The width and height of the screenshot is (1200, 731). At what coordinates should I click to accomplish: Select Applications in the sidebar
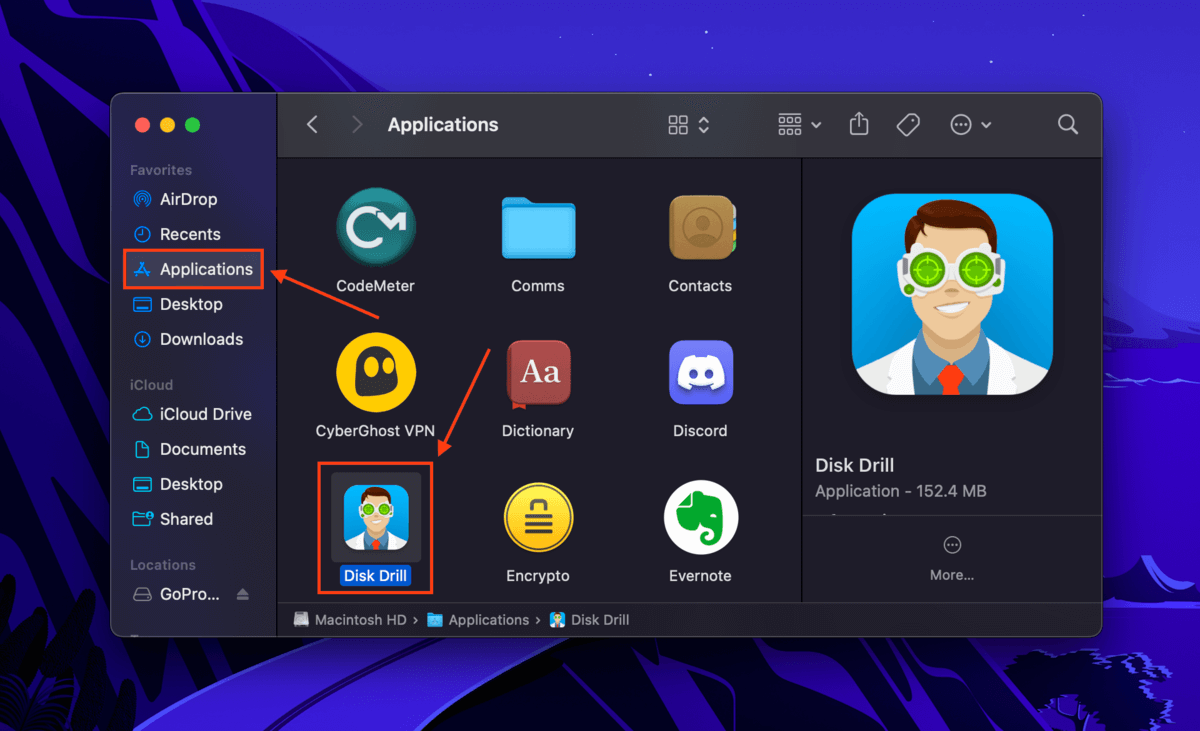point(193,269)
